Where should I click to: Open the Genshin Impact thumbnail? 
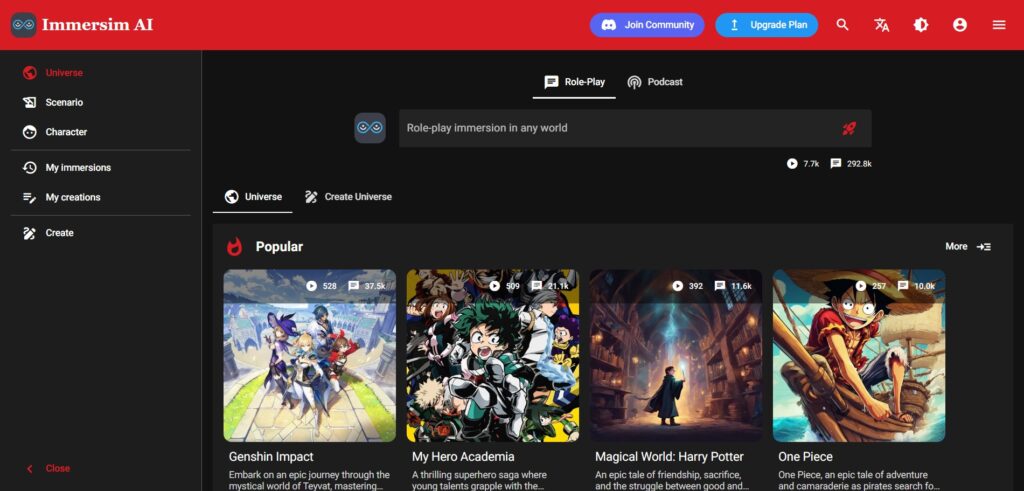coord(310,356)
